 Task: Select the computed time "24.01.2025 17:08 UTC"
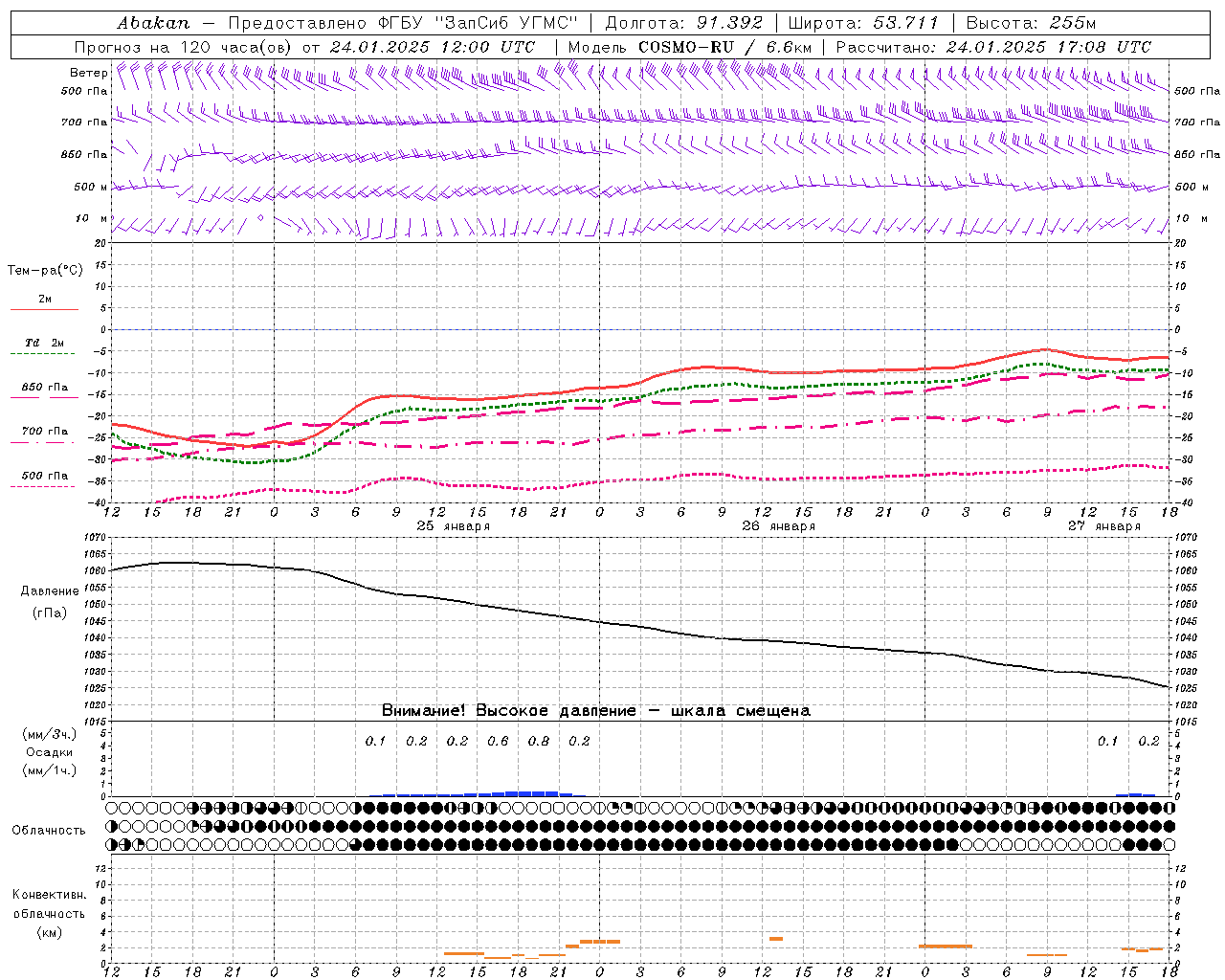pyautogui.click(x=1049, y=47)
